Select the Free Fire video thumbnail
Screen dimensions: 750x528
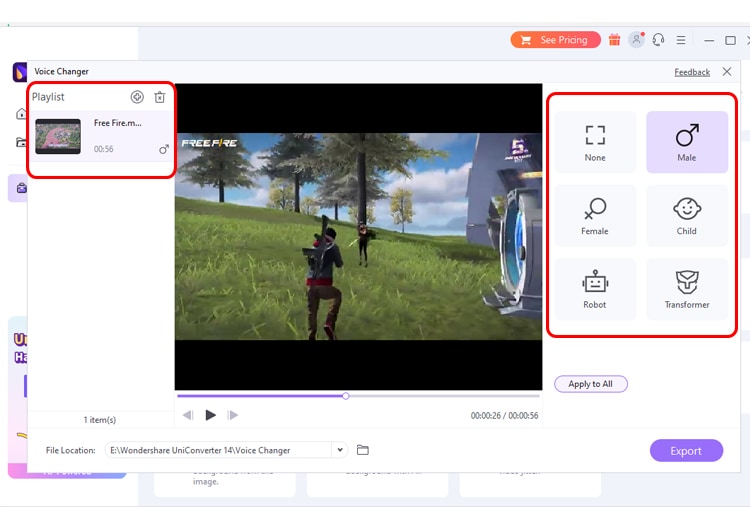(x=58, y=136)
